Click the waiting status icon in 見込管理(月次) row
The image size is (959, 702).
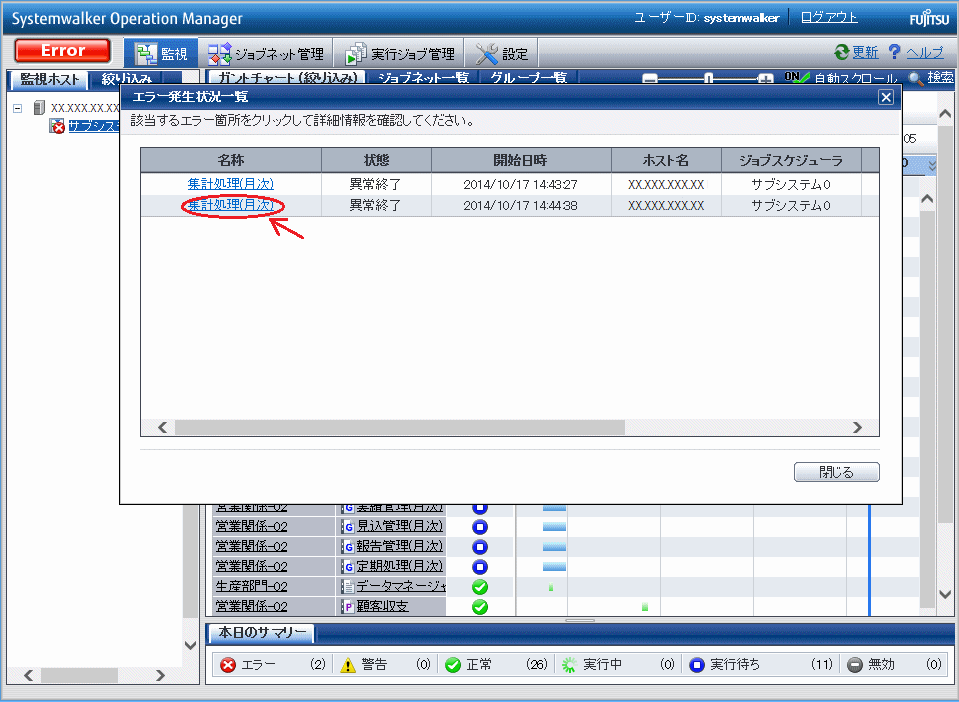[x=480, y=526]
